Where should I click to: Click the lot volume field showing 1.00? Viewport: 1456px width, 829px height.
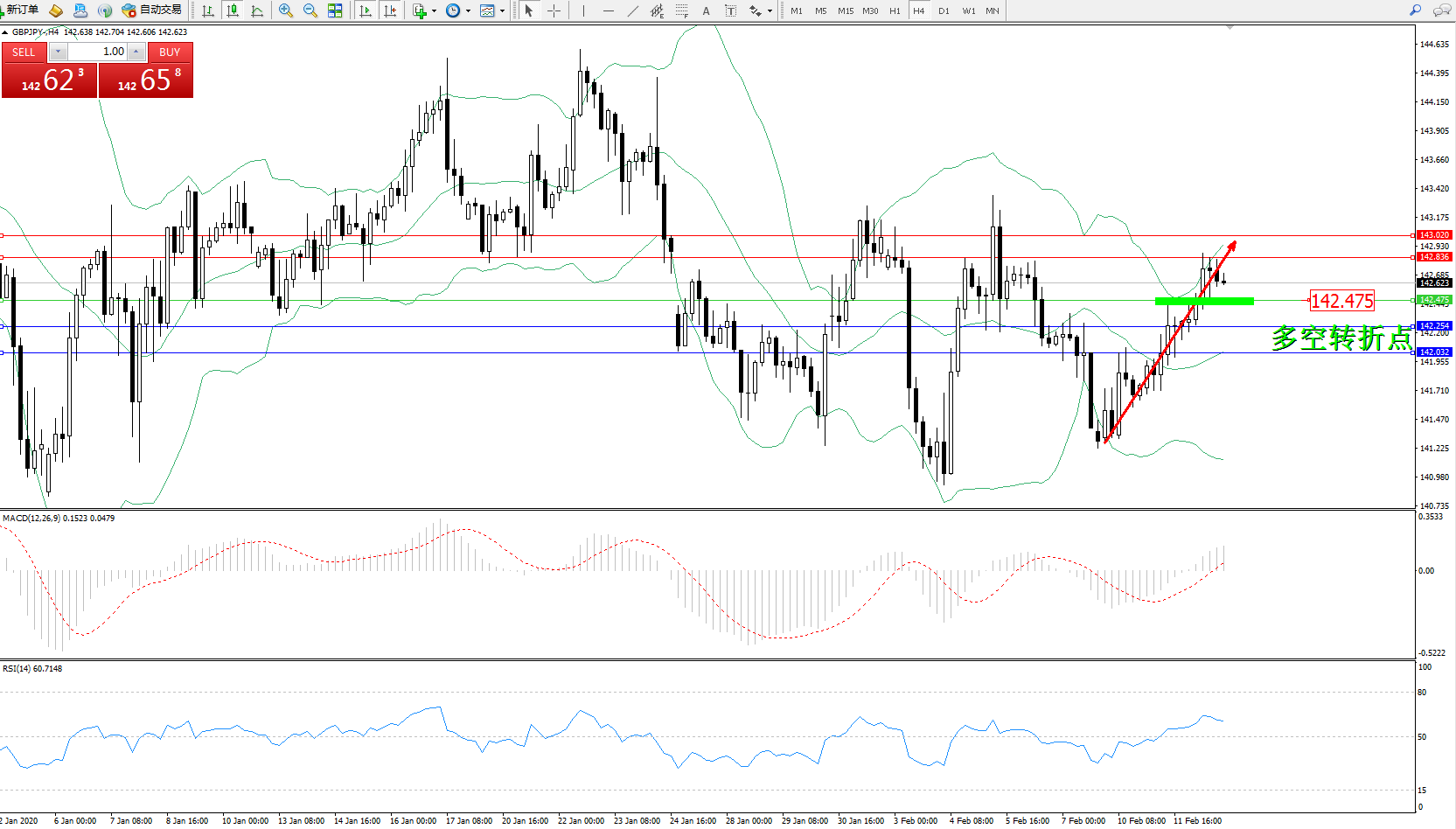point(99,52)
